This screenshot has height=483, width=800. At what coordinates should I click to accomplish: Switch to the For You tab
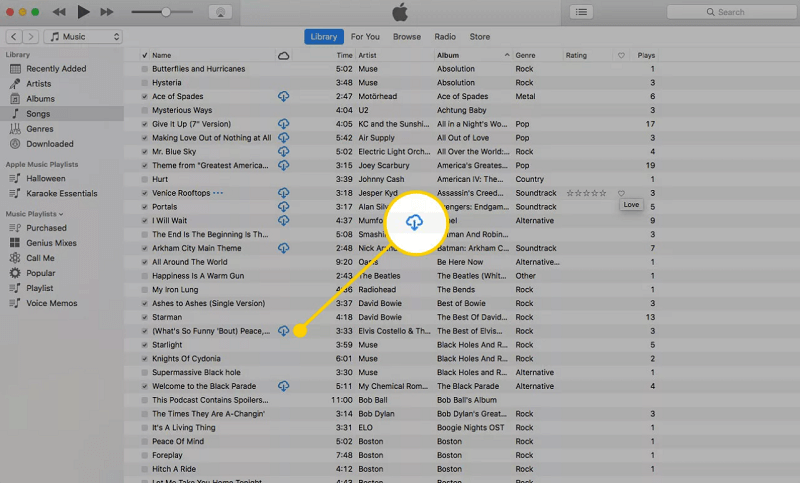365,37
